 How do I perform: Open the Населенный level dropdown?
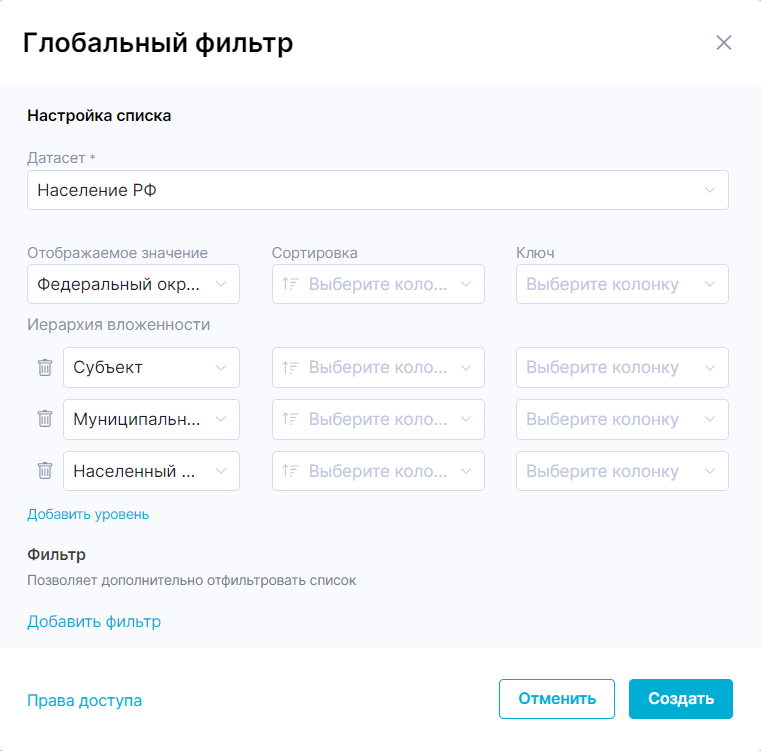tap(150, 471)
